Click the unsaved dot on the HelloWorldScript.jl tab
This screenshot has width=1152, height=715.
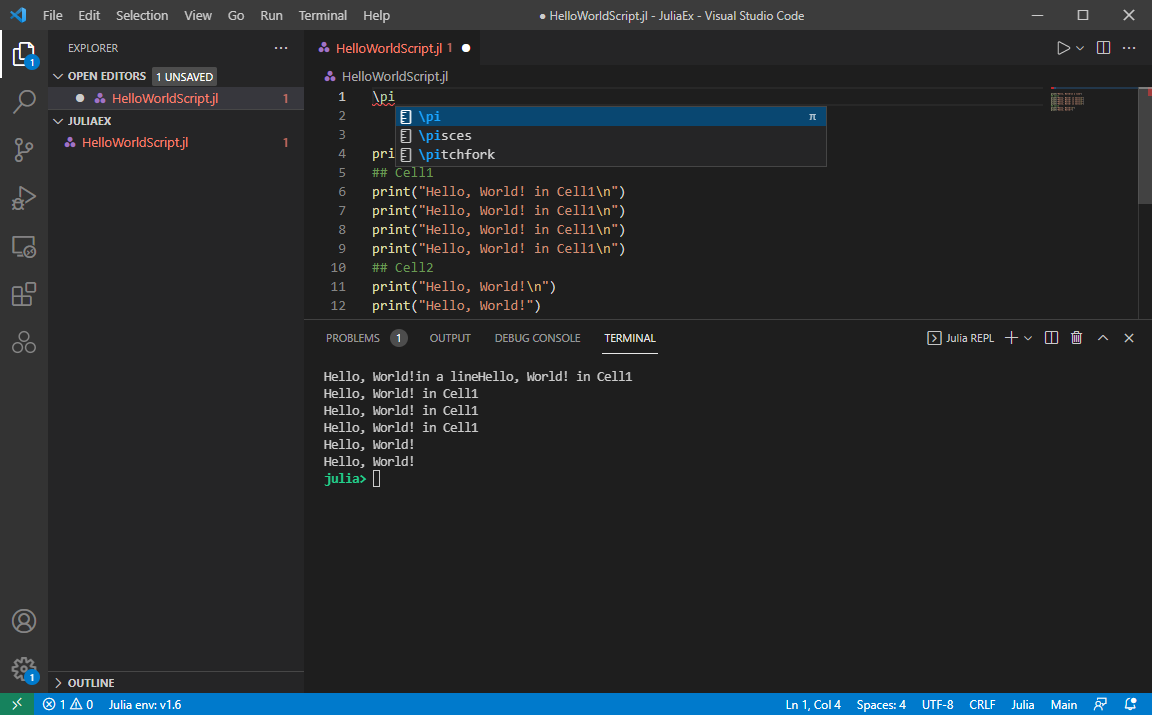[x=466, y=48]
